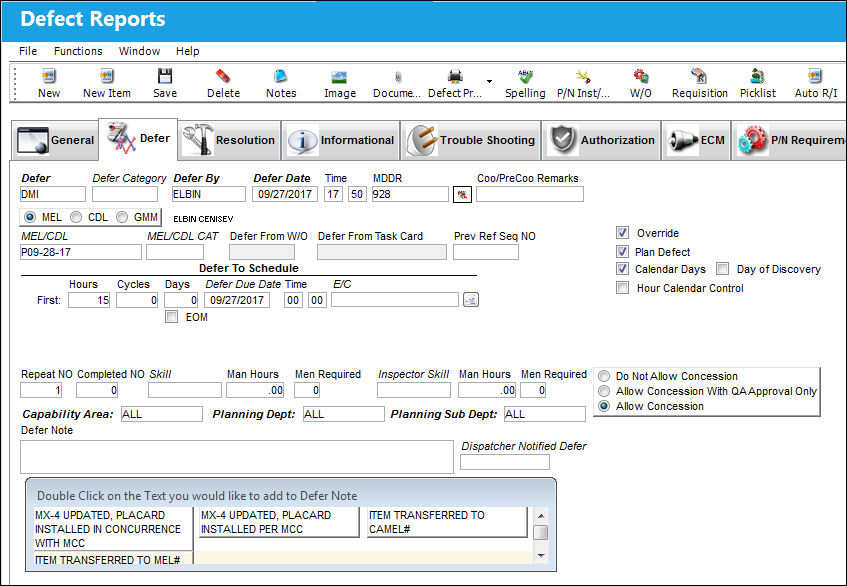Click the scroll down arrow in note list
Image resolution: width=847 pixels, height=586 pixels.
[541, 556]
